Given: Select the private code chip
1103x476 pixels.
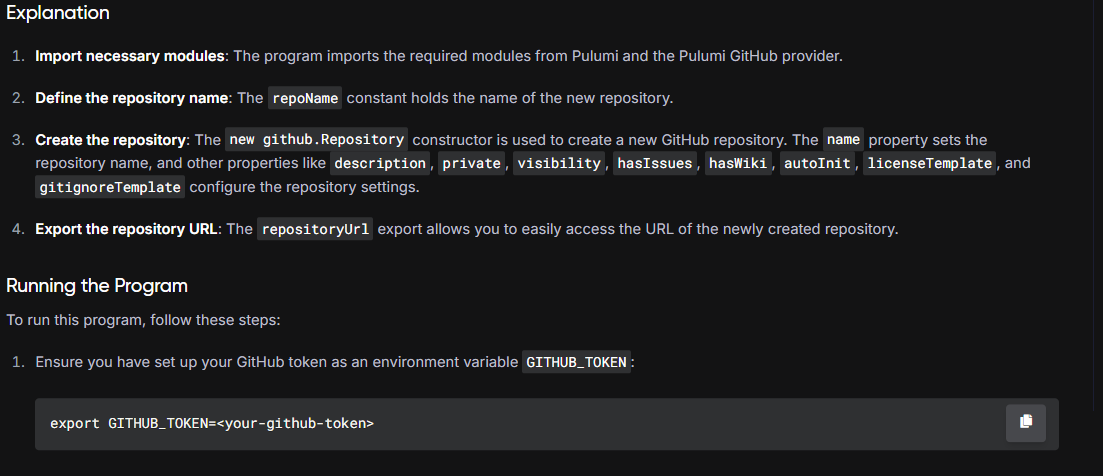Looking at the screenshot, I should point(471,163).
